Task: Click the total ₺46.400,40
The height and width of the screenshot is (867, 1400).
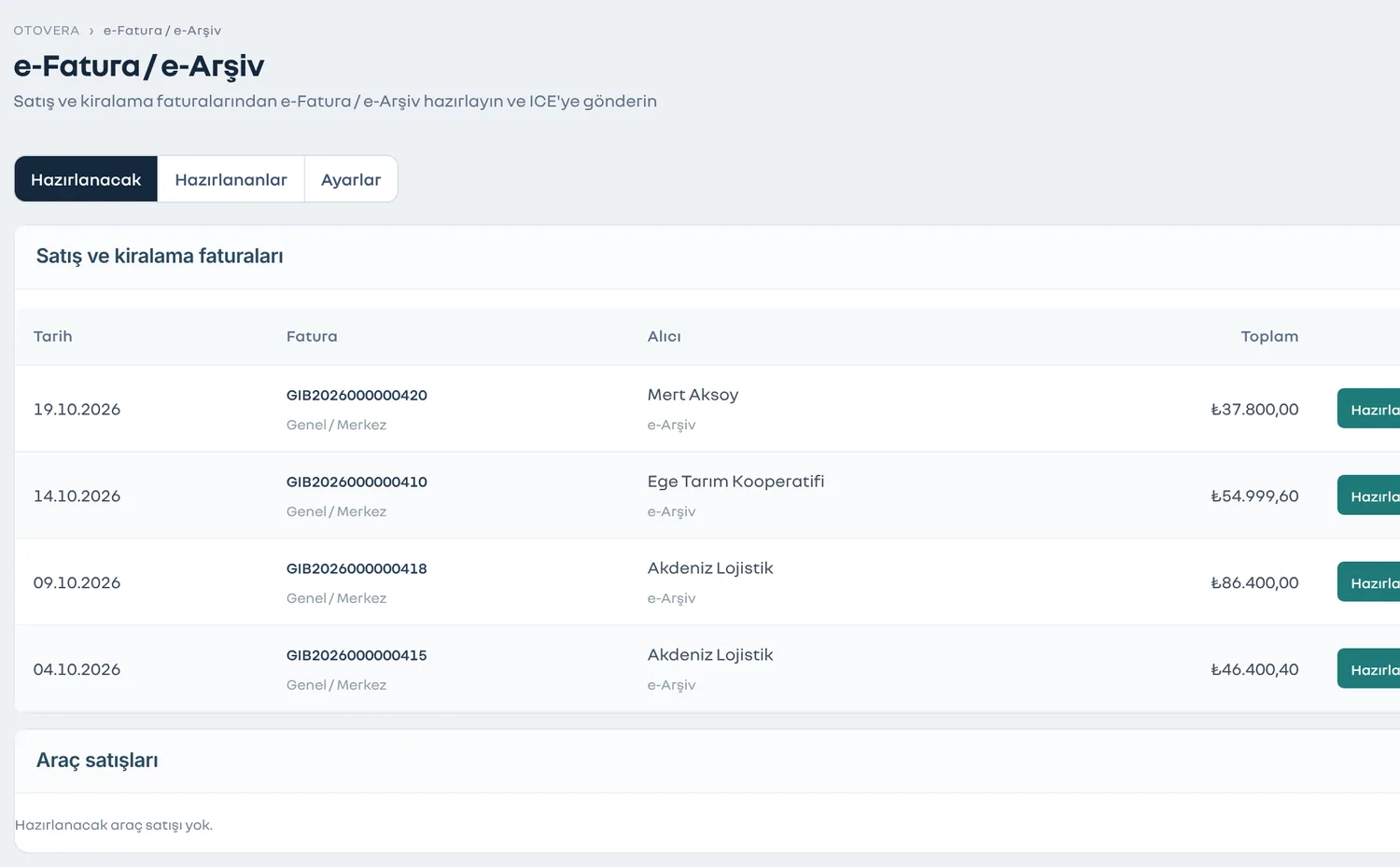Action: pos(1254,669)
